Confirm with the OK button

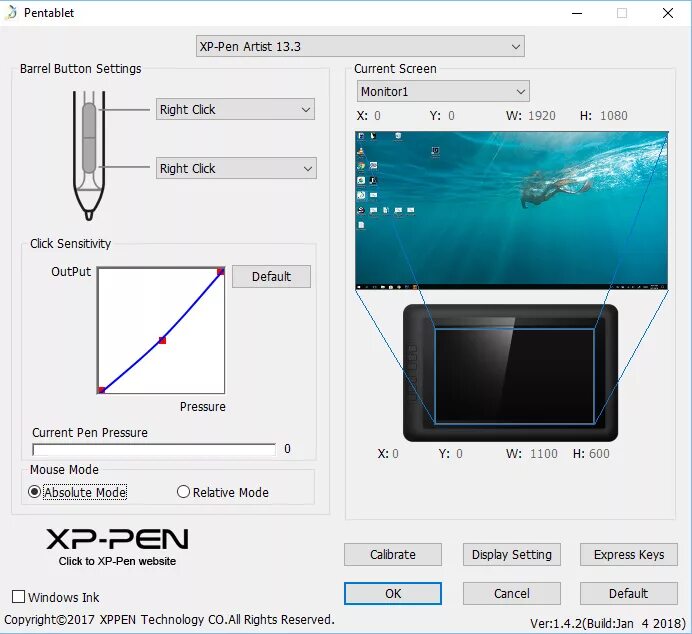pyautogui.click(x=393, y=593)
